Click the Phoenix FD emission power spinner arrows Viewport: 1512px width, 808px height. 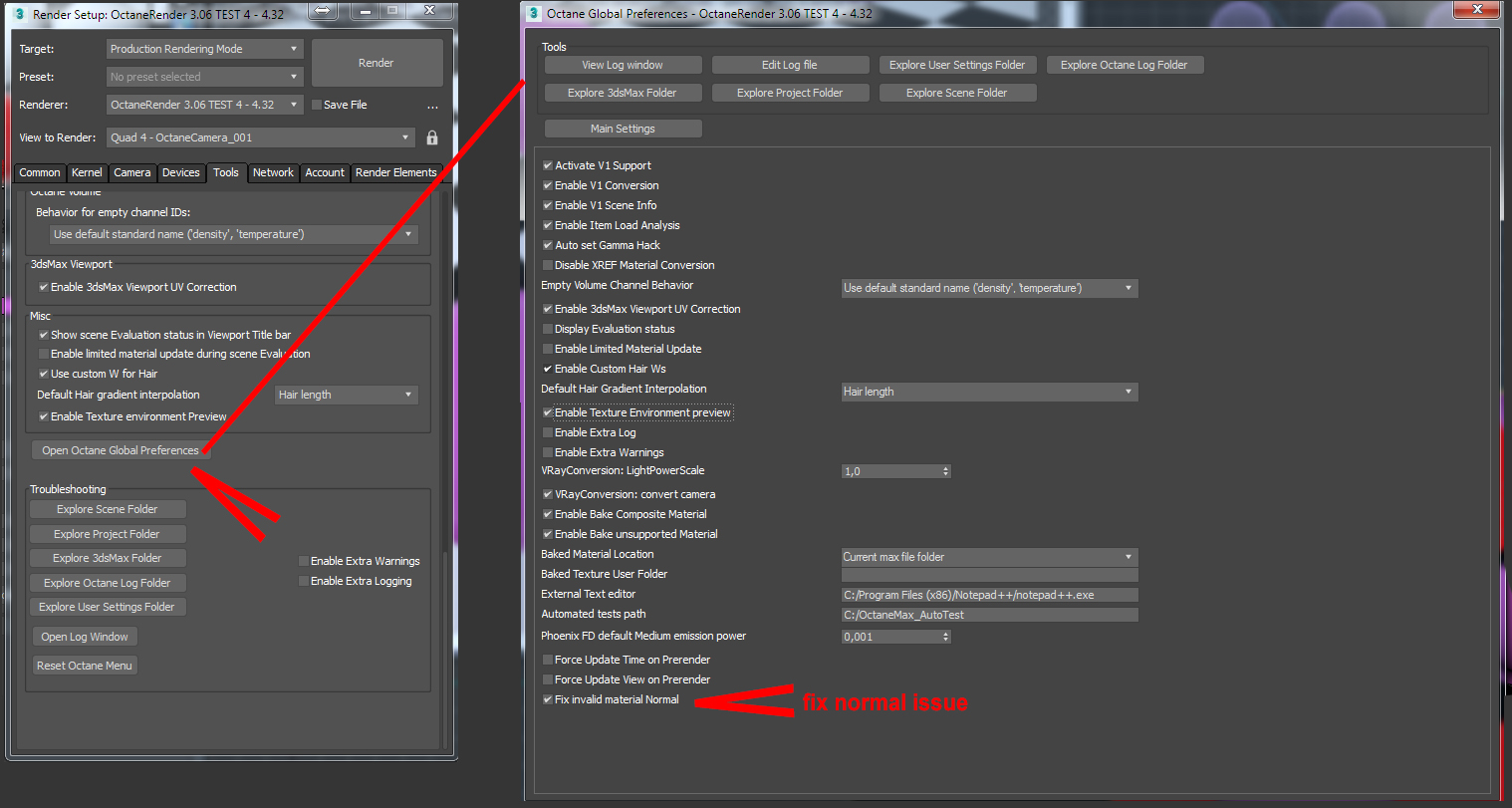coord(945,637)
